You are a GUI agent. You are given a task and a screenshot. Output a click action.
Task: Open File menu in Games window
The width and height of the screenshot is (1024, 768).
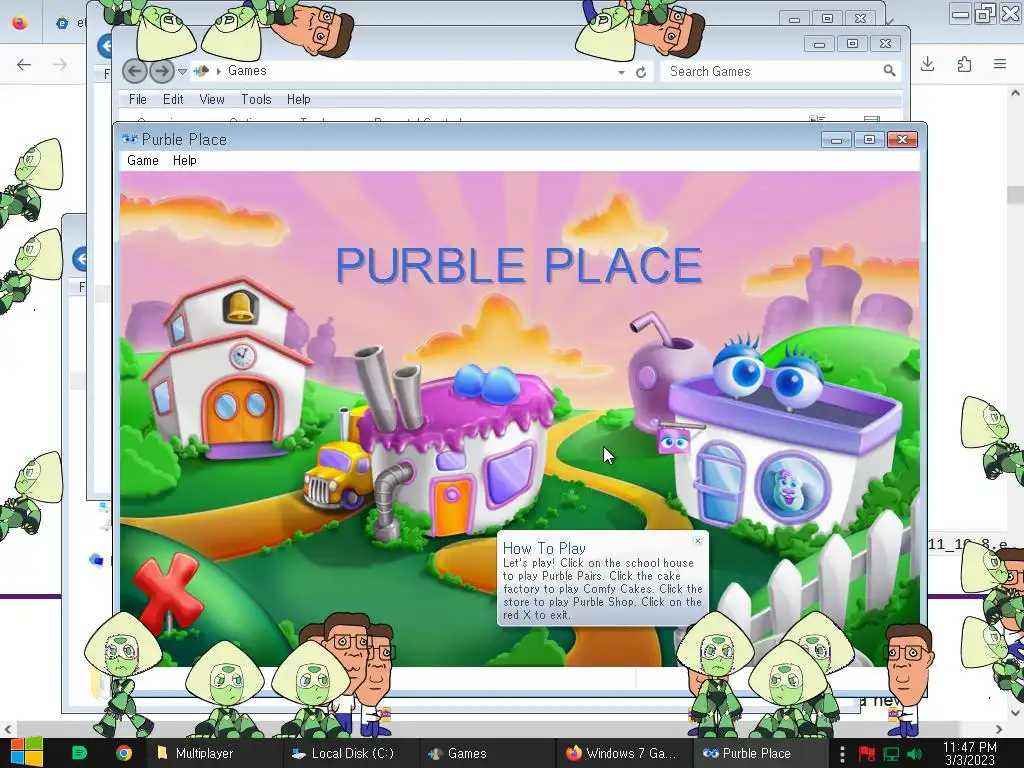pyautogui.click(x=138, y=99)
